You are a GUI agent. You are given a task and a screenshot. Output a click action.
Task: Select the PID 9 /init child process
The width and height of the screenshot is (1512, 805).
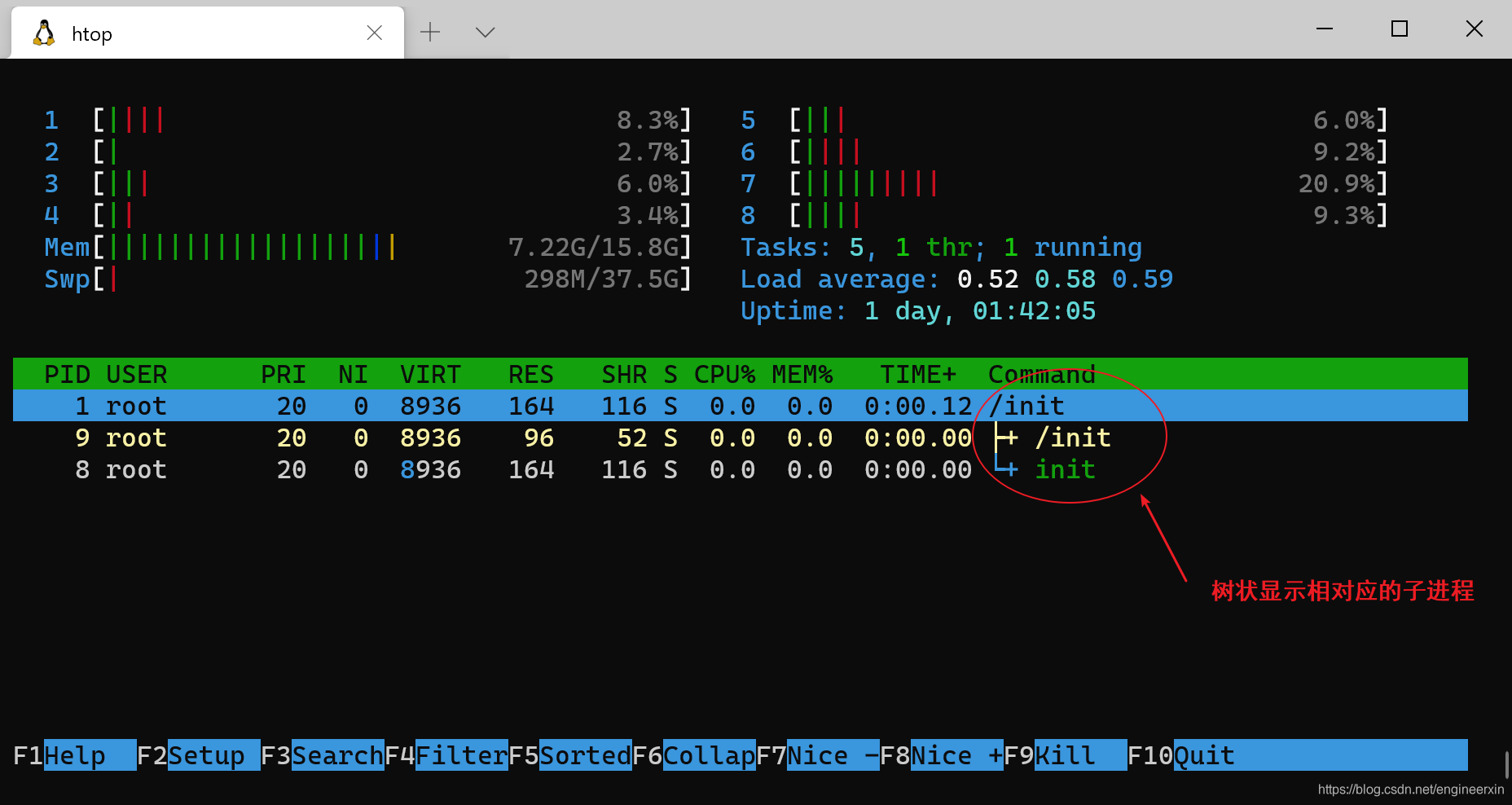[x=741, y=438]
